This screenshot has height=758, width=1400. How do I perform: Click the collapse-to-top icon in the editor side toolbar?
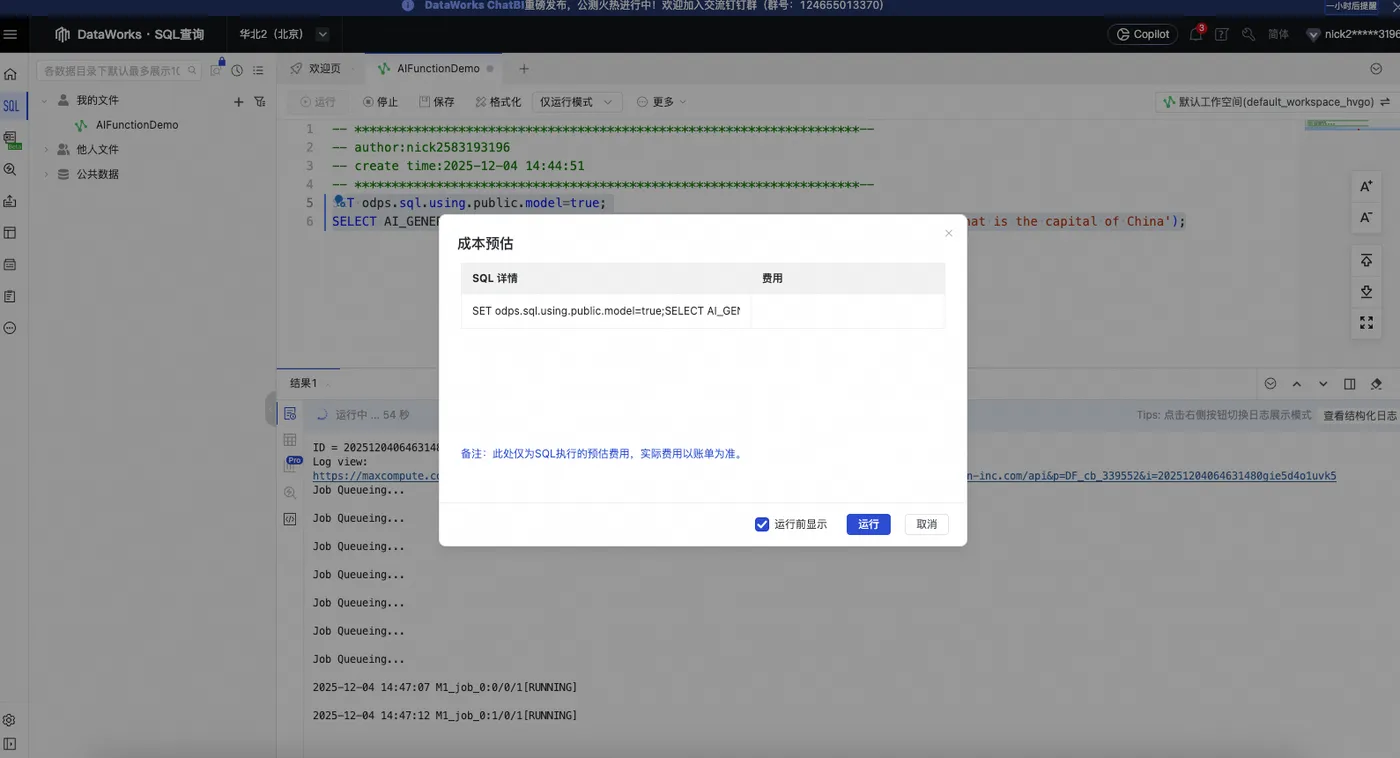1366,261
